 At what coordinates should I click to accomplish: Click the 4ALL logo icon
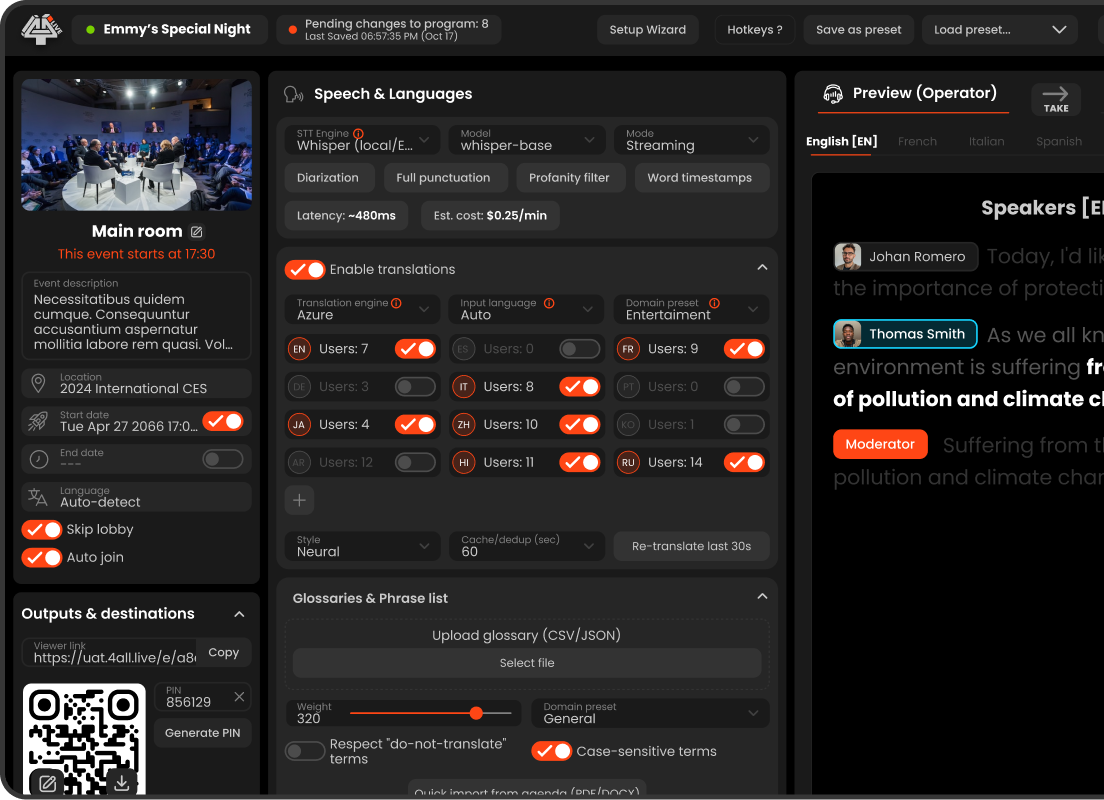(41, 29)
